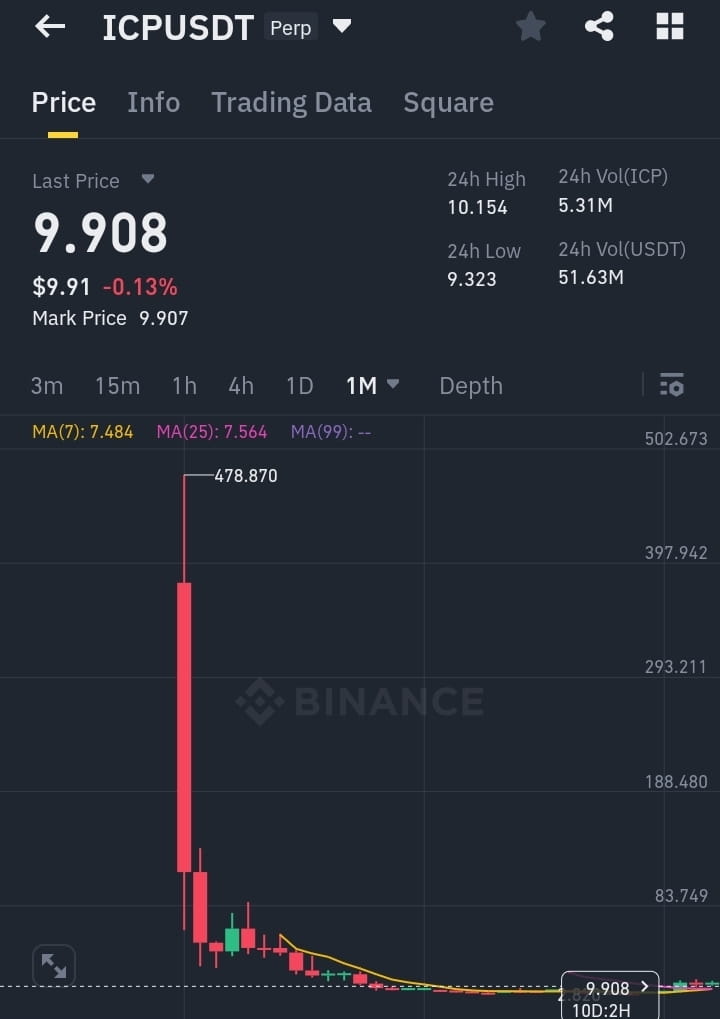Select the 4h chart interval
The height and width of the screenshot is (1019, 720).
pyautogui.click(x=241, y=386)
